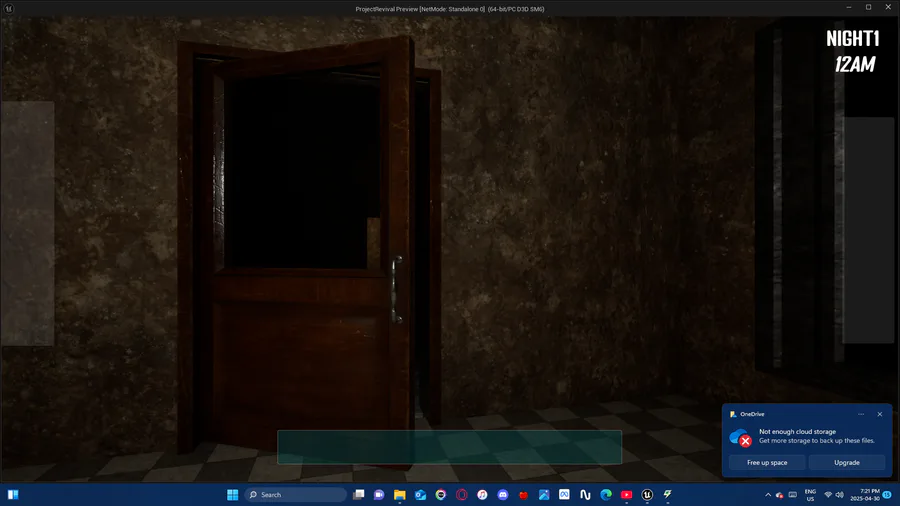900x506 pixels.
Task: Click the 12AM clock text
Action: (x=855, y=64)
